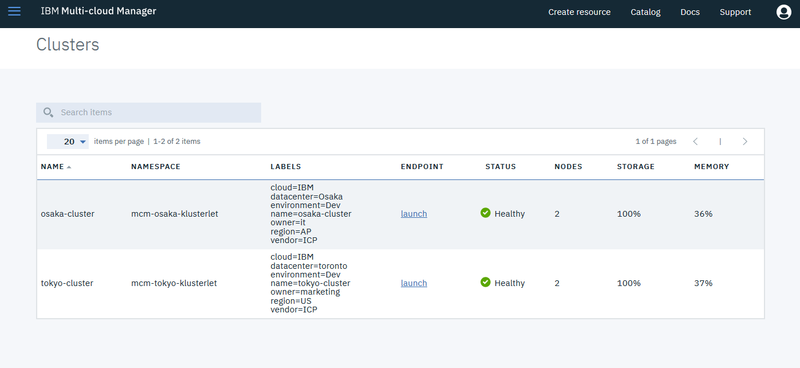Open the hamburger navigation menu

(x=14, y=11)
